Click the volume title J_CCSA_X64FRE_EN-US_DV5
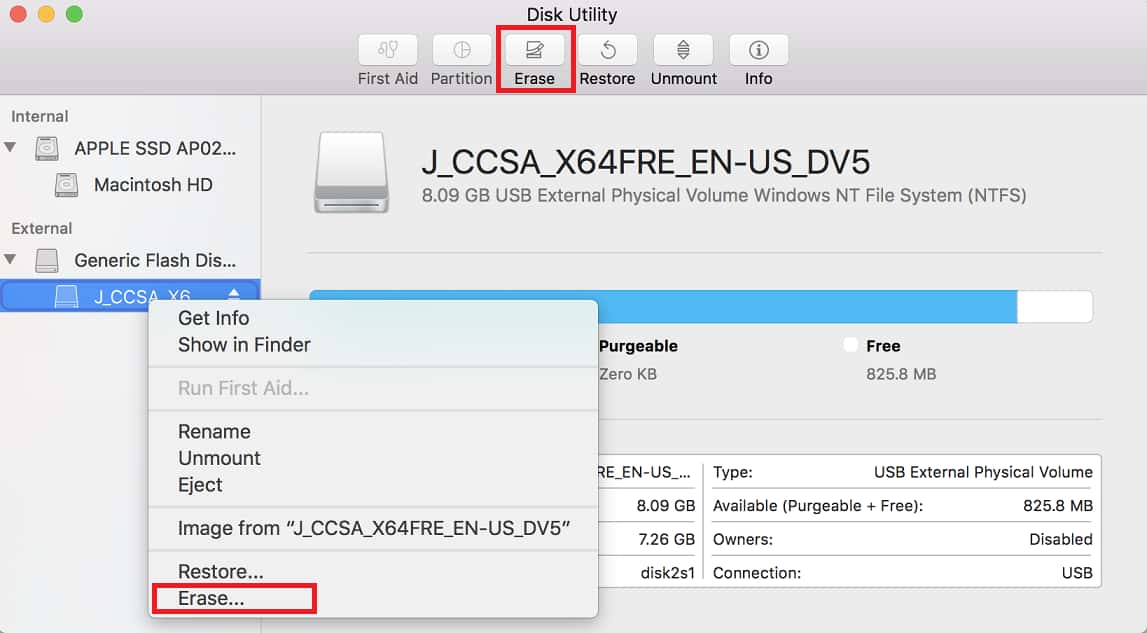Viewport: 1147px width, 633px height. tap(646, 162)
